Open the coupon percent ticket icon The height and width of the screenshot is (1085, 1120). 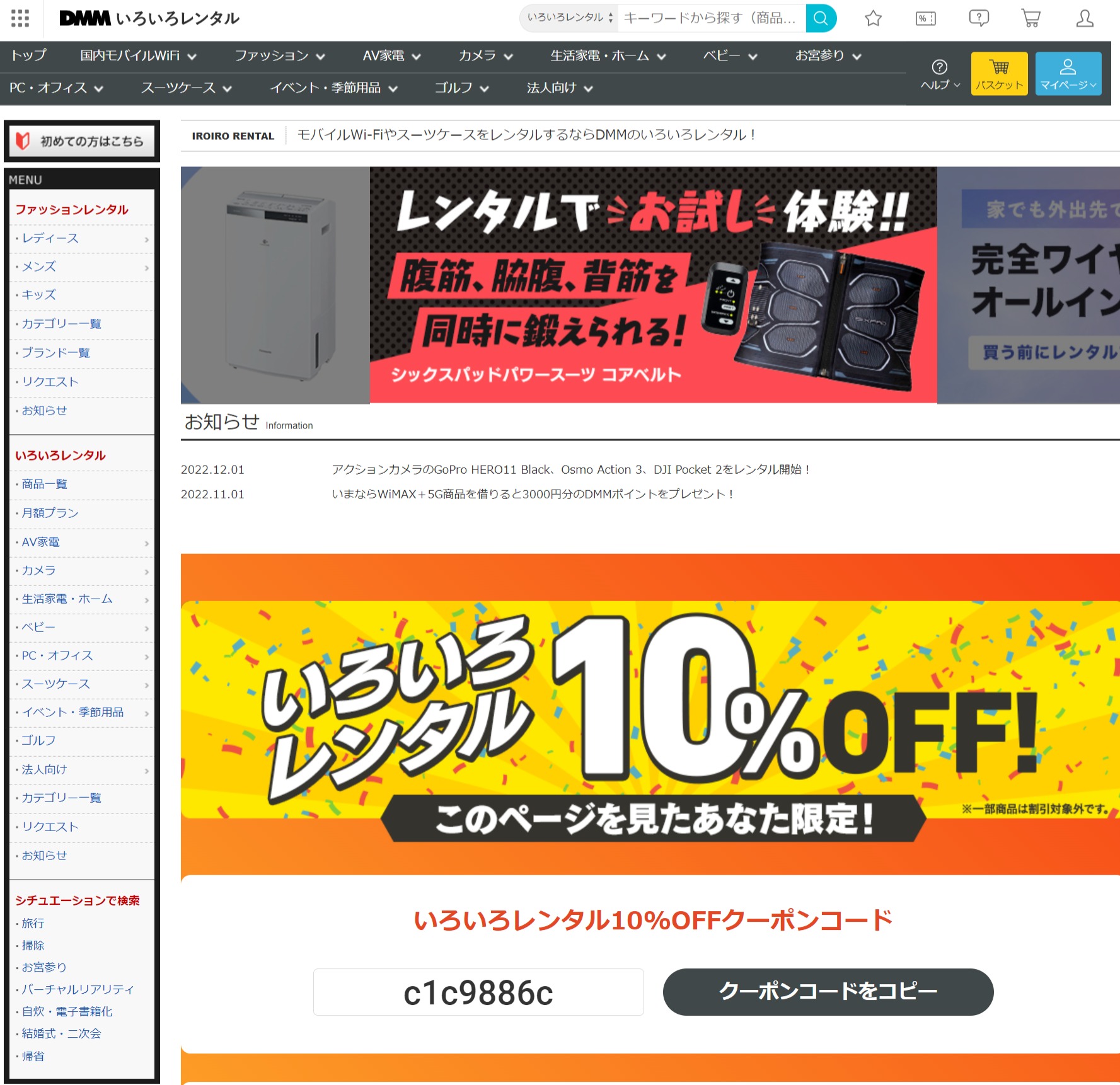coord(925,18)
